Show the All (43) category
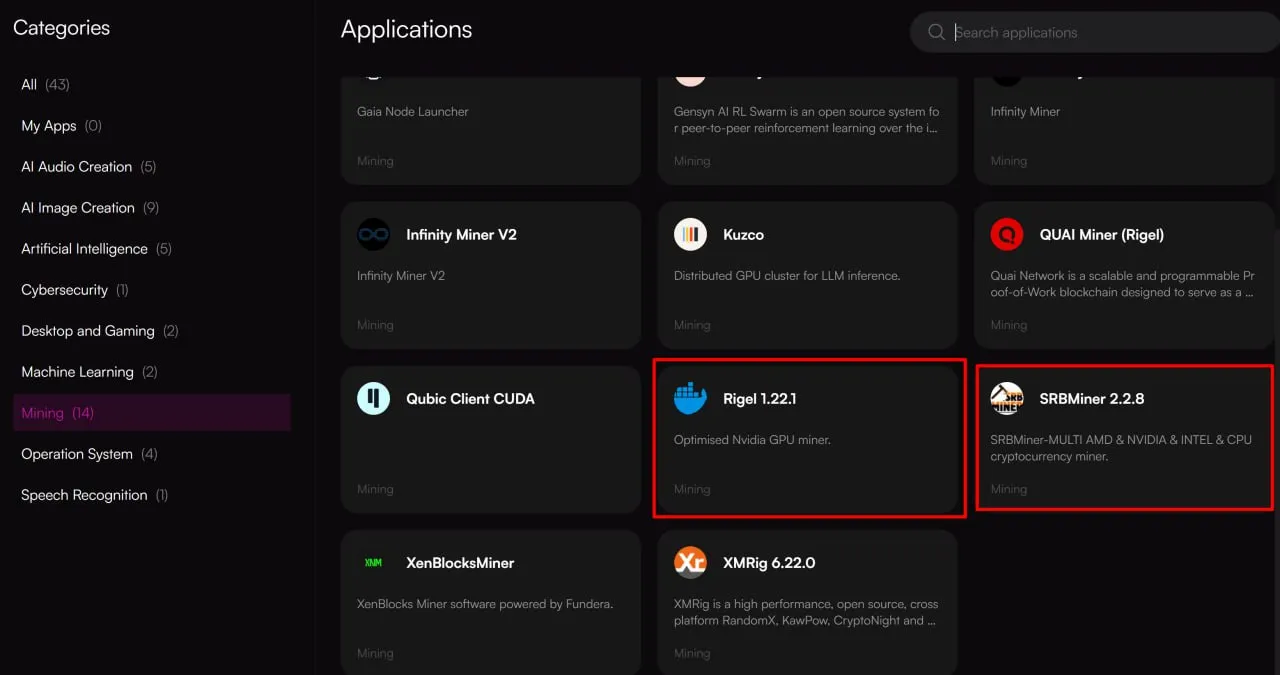1280x675 pixels. point(152,85)
